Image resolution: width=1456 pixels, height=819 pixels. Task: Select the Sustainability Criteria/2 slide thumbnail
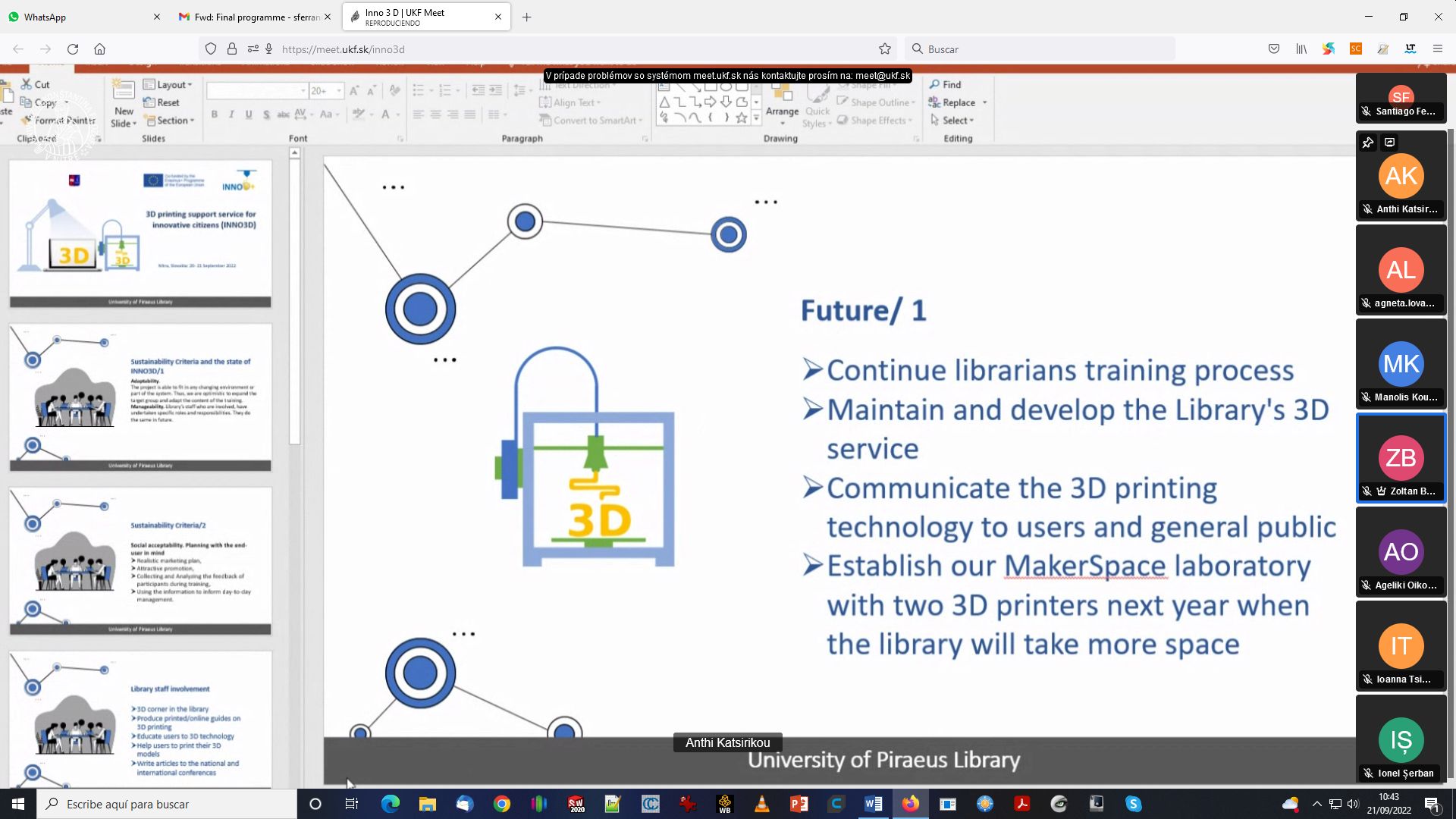tap(140, 560)
